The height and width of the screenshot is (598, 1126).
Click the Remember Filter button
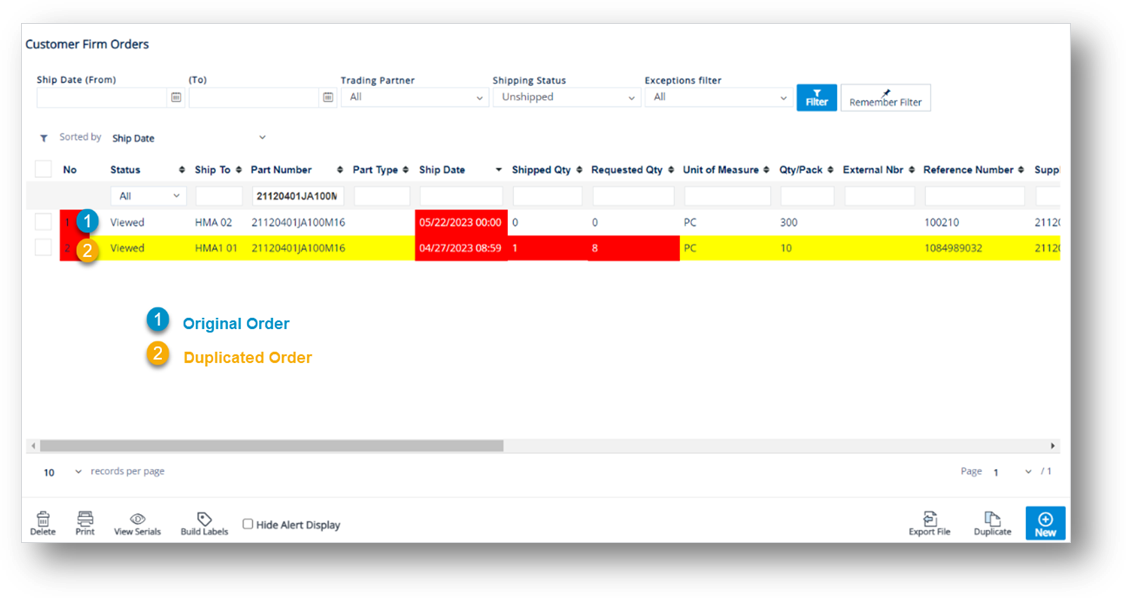point(885,98)
